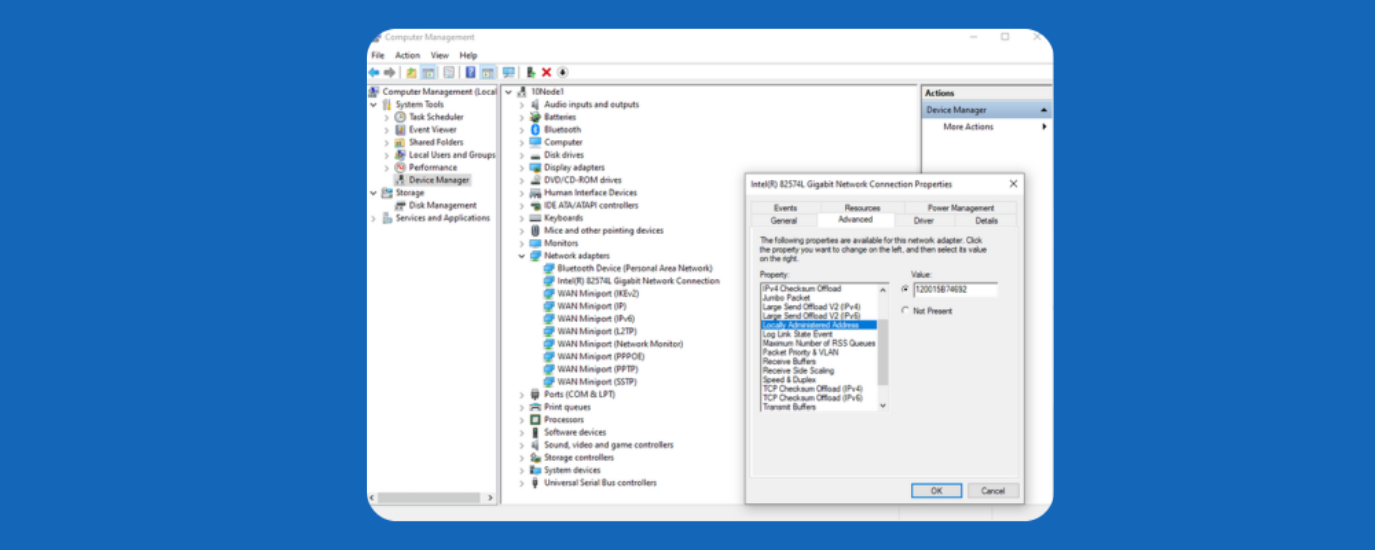Image resolution: width=1375 pixels, height=550 pixels.
Task: Click the Scan for hardware changes monitor icon
Action: [508, 73]
